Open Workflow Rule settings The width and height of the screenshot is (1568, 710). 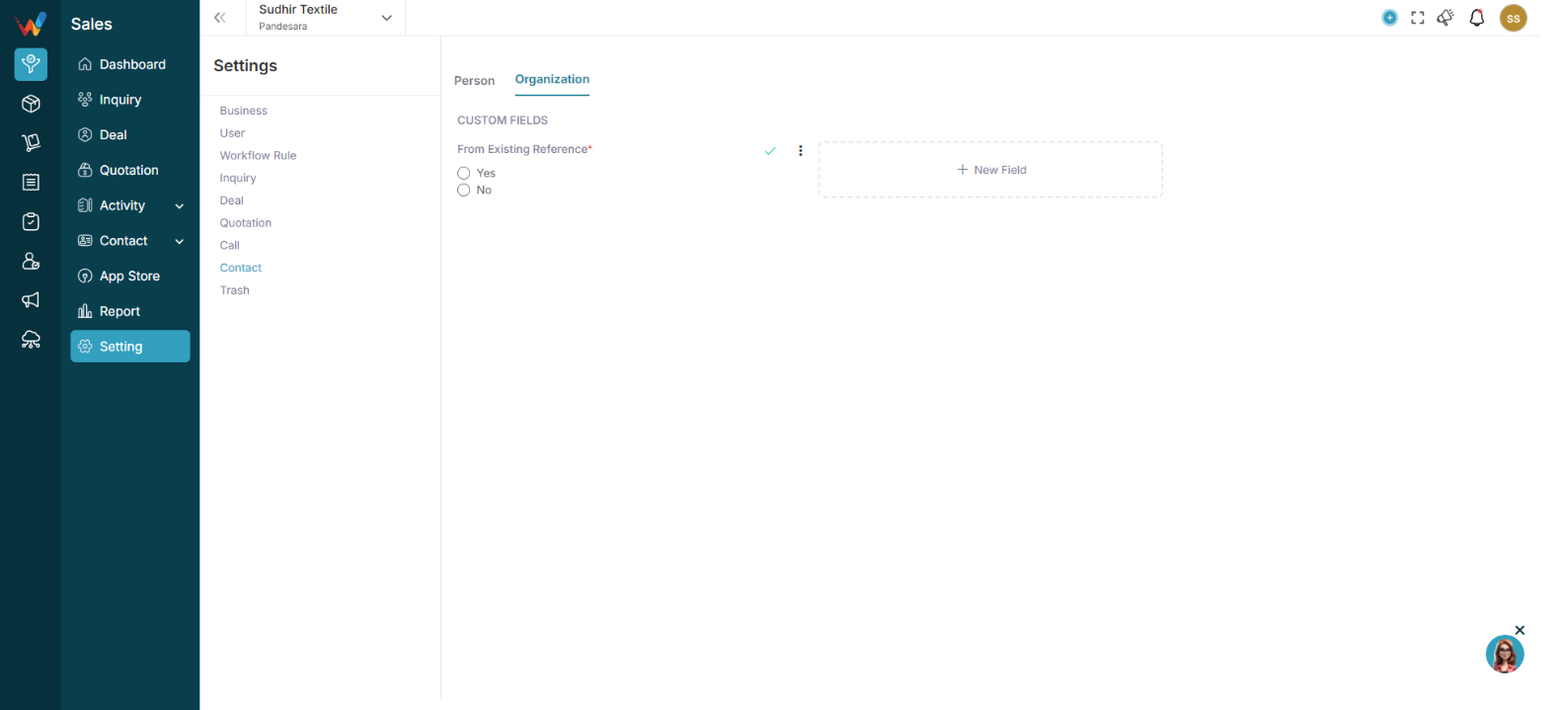click(258, 156)
